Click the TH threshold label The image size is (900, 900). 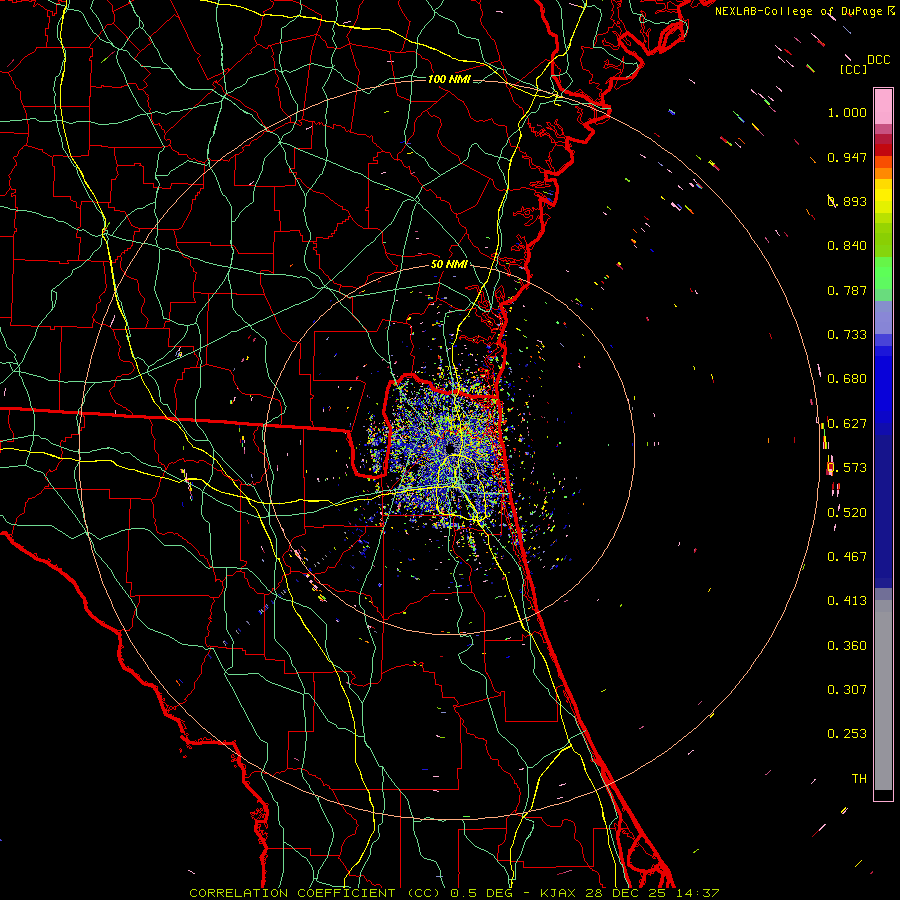click(859, 779)
